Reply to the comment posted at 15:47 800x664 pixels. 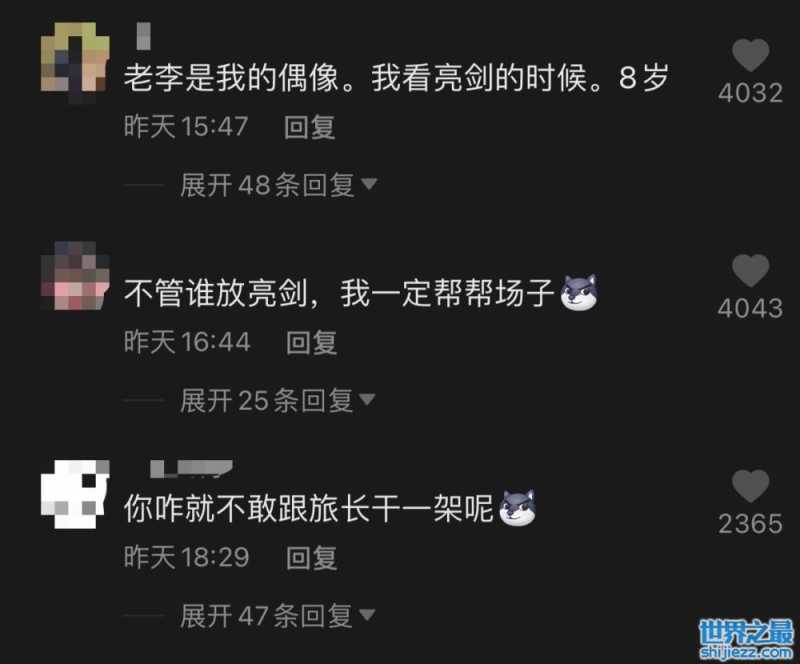pyautogui.click(x=309, y=127)
